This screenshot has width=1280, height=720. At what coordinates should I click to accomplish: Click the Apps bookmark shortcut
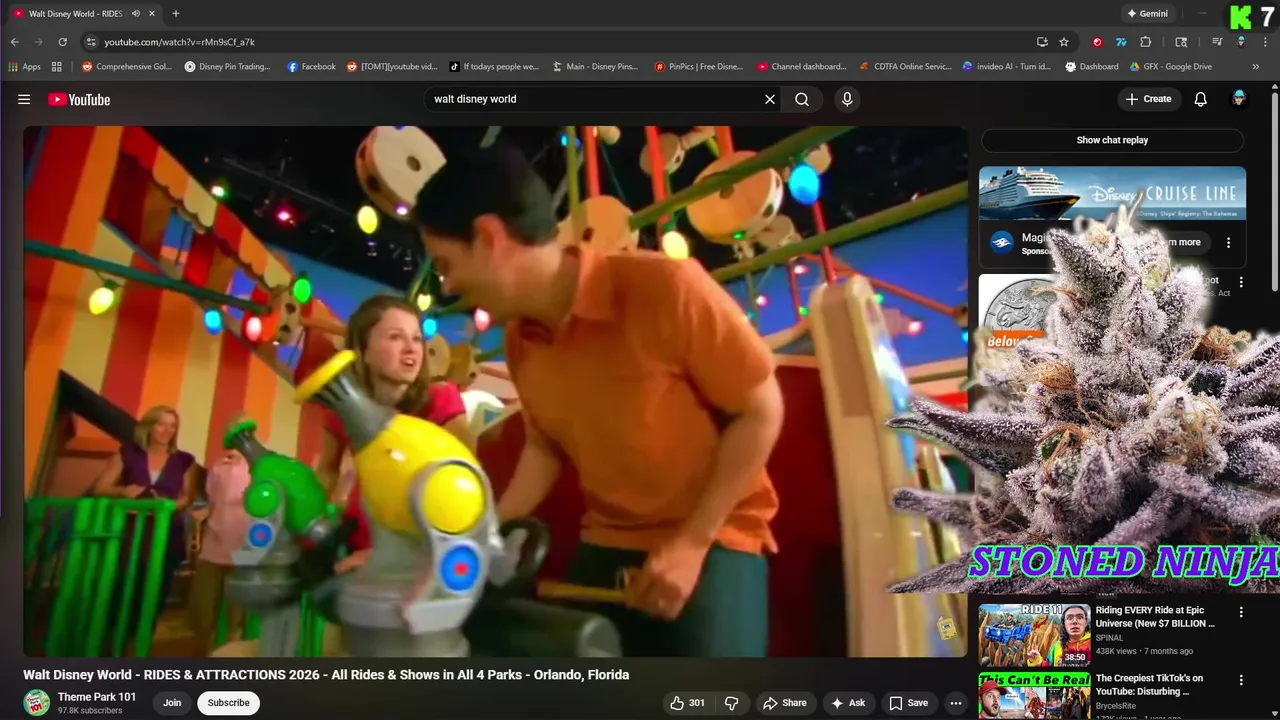[x=24, y=67]
